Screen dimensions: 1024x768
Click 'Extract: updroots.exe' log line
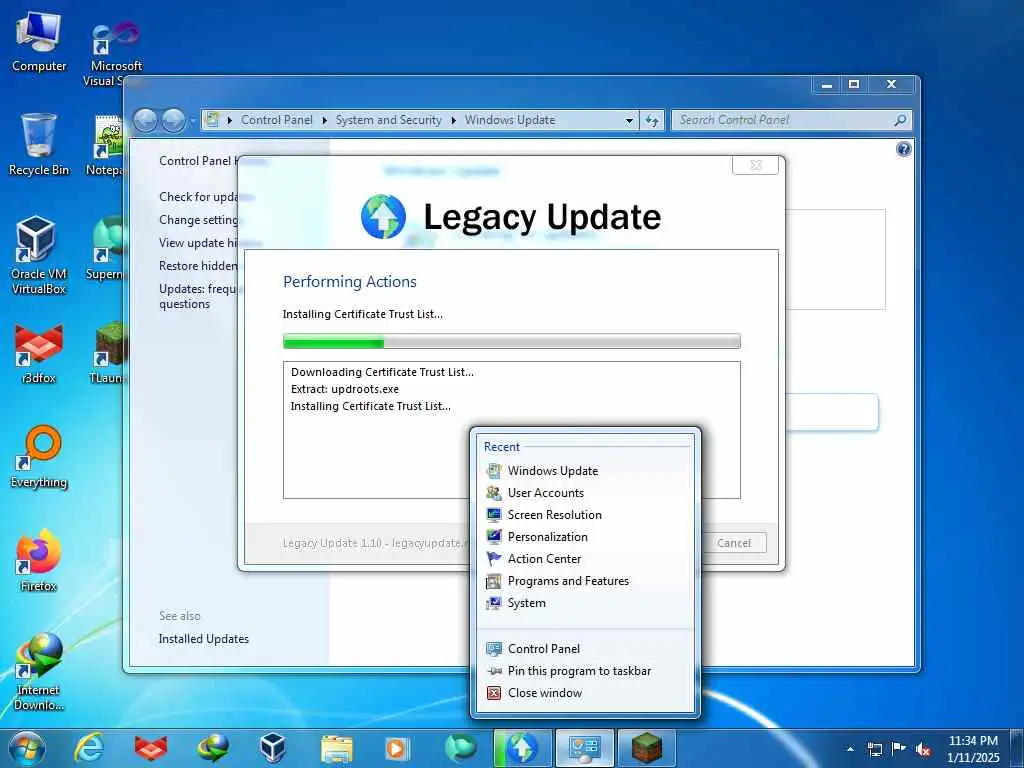(345, 389)
